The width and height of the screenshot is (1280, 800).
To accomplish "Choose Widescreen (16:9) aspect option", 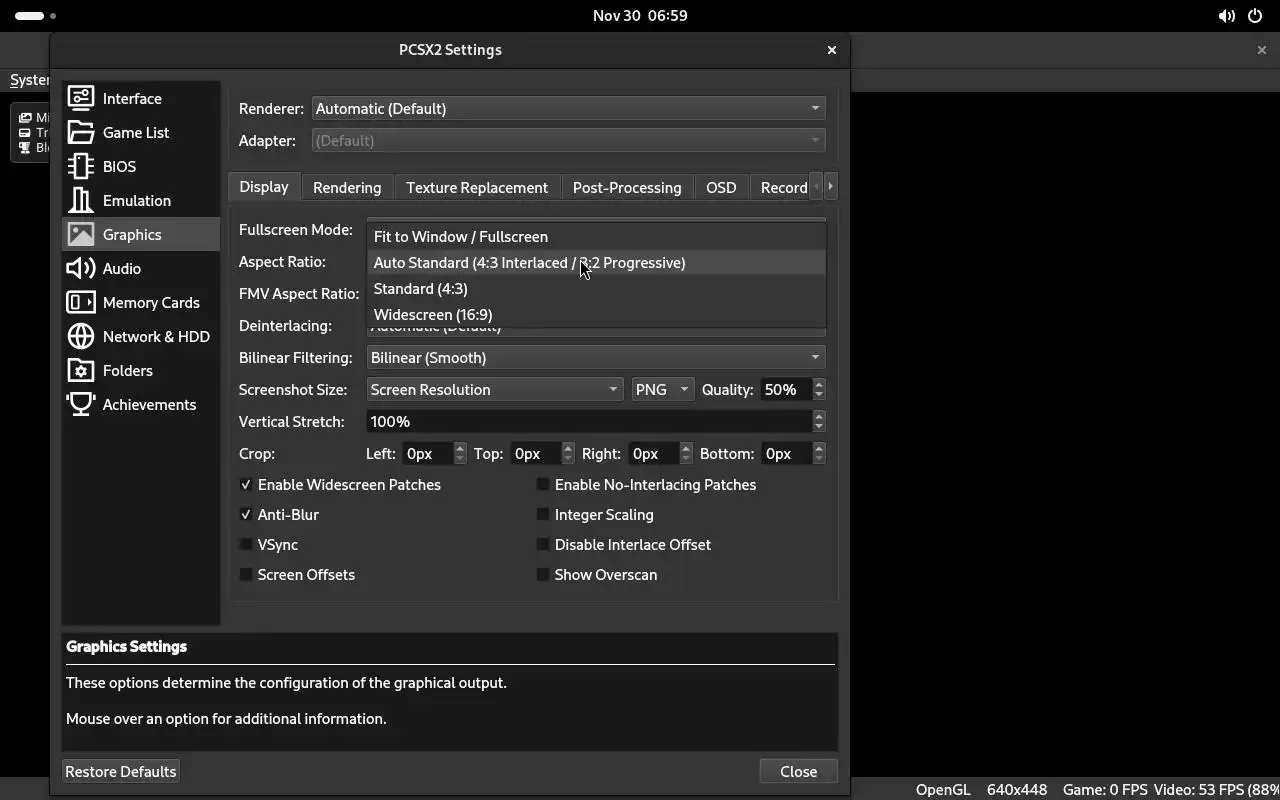I will (596, 314).
